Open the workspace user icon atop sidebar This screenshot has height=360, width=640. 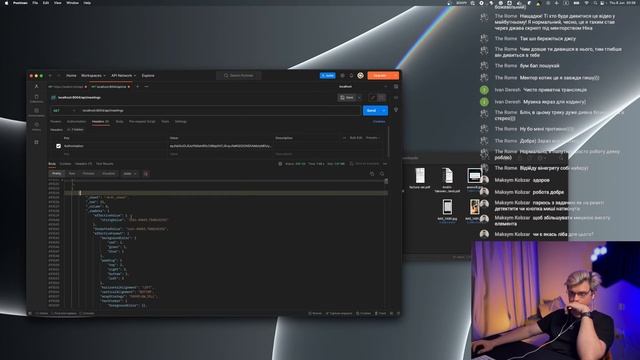click(36, 87)
